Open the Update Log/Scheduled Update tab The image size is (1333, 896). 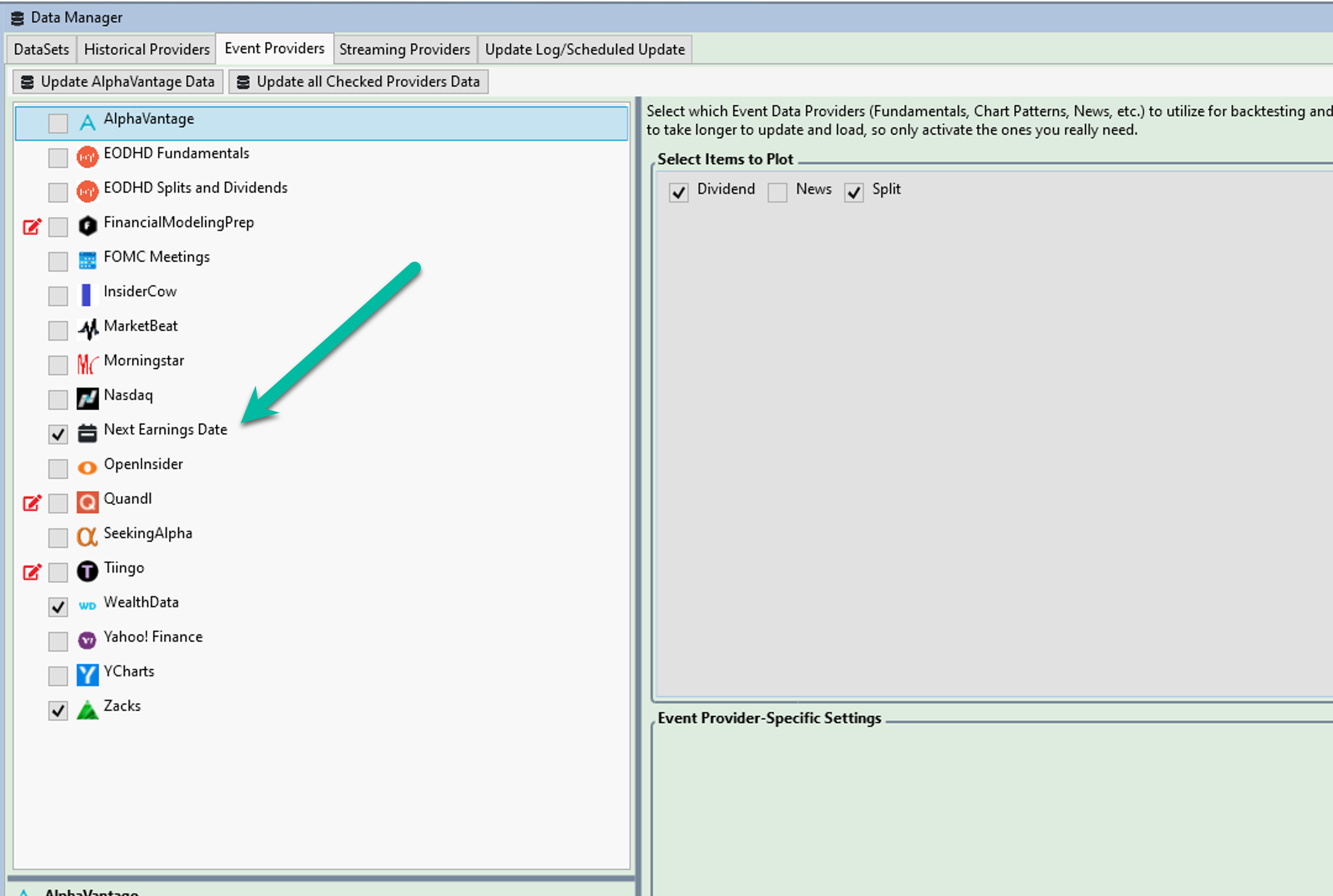pos(585,49)
